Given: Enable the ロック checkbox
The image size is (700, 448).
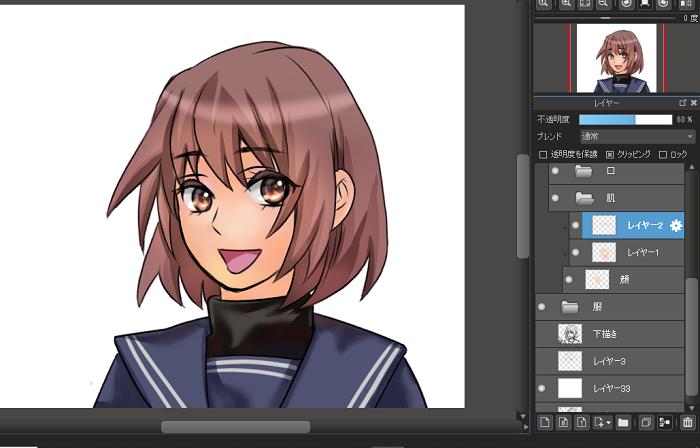Looking at the screenshot, I should coord(663,155).
